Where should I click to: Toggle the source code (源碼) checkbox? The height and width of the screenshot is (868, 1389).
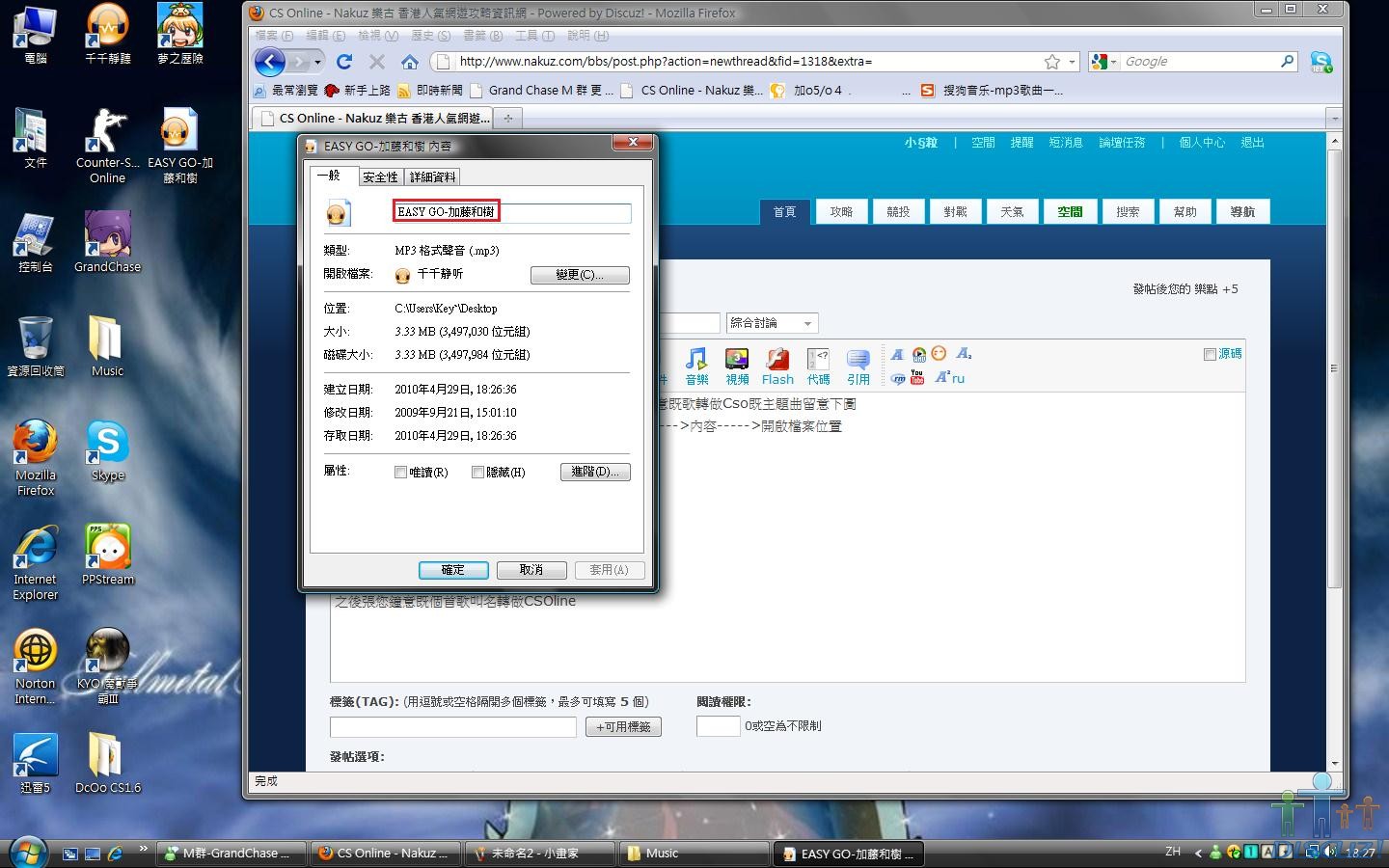pyautogui.click(x=1210, y=354)
